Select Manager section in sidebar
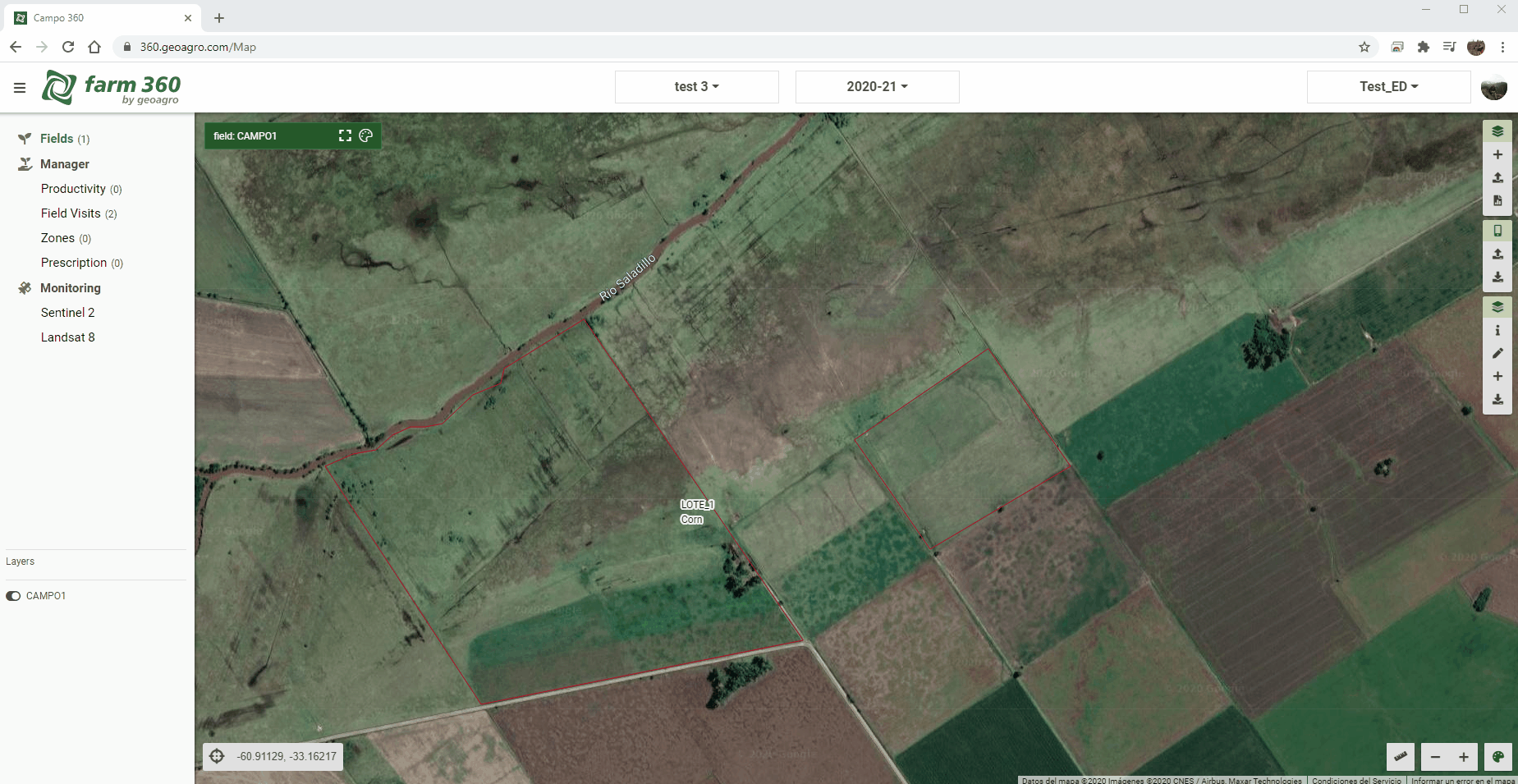The height and width of the screenshot is (784, 1518). click(65, 164)
